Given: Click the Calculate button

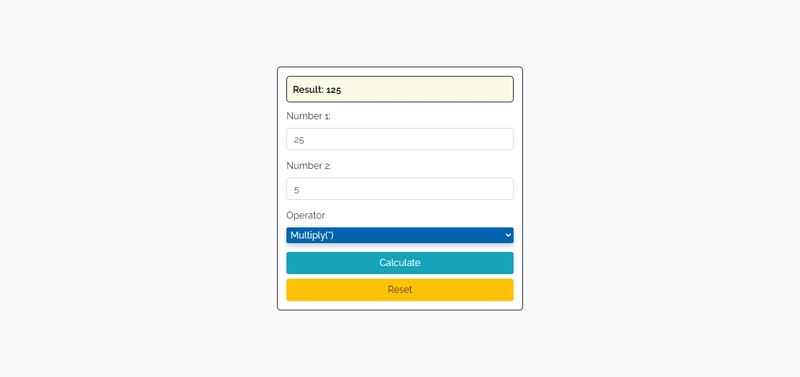Looking at the screenshot, I should pos(399,263).
